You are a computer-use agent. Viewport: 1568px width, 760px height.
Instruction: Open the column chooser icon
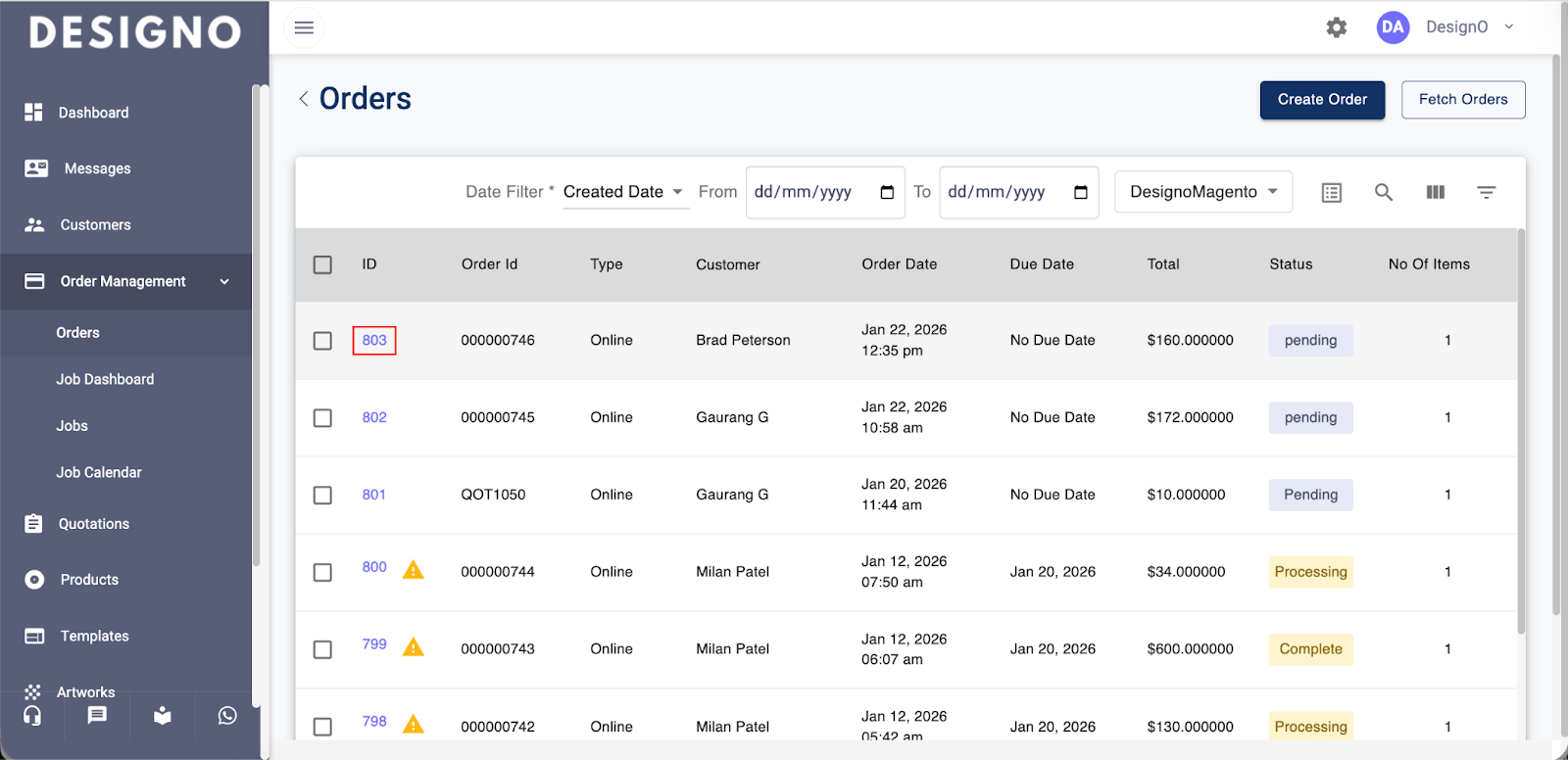1435,192
